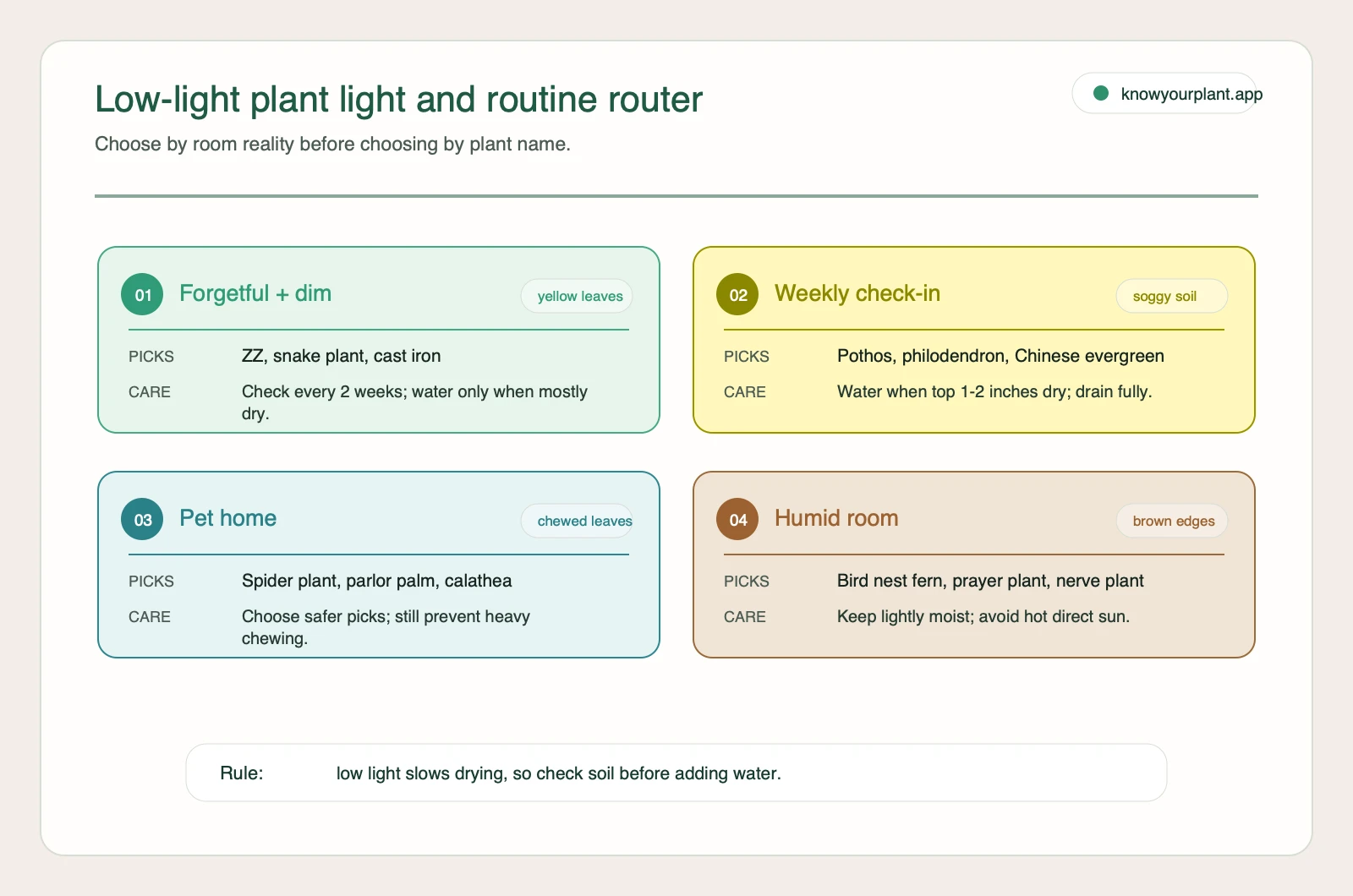
Task: Click the text ZZ, snake plant, cast iron
Action: [341, 356]
